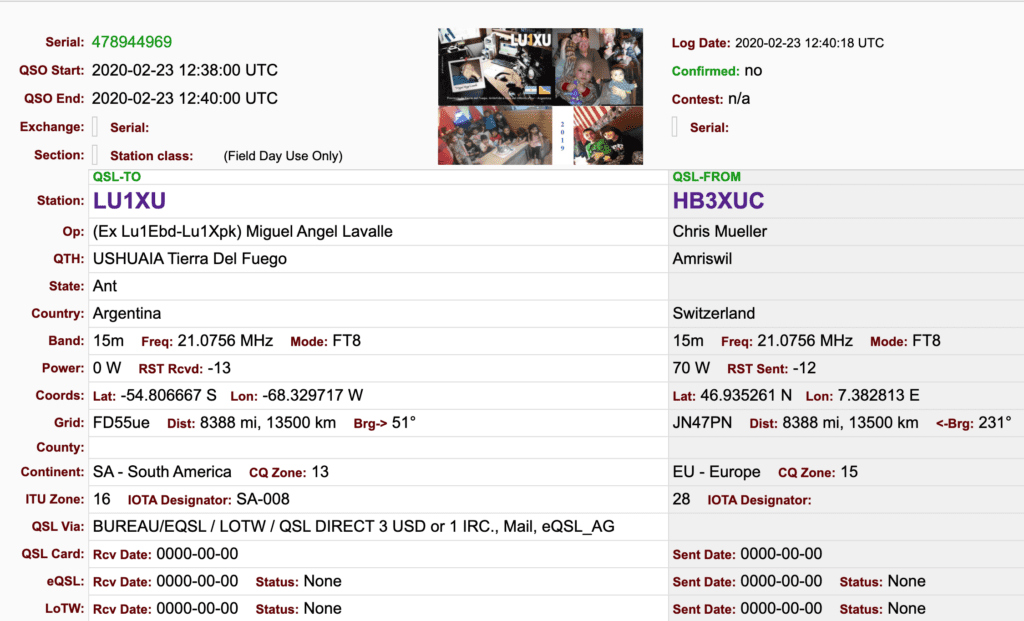Click the Power value '70 W'
Screen dimensions: 1024x621
691,368
